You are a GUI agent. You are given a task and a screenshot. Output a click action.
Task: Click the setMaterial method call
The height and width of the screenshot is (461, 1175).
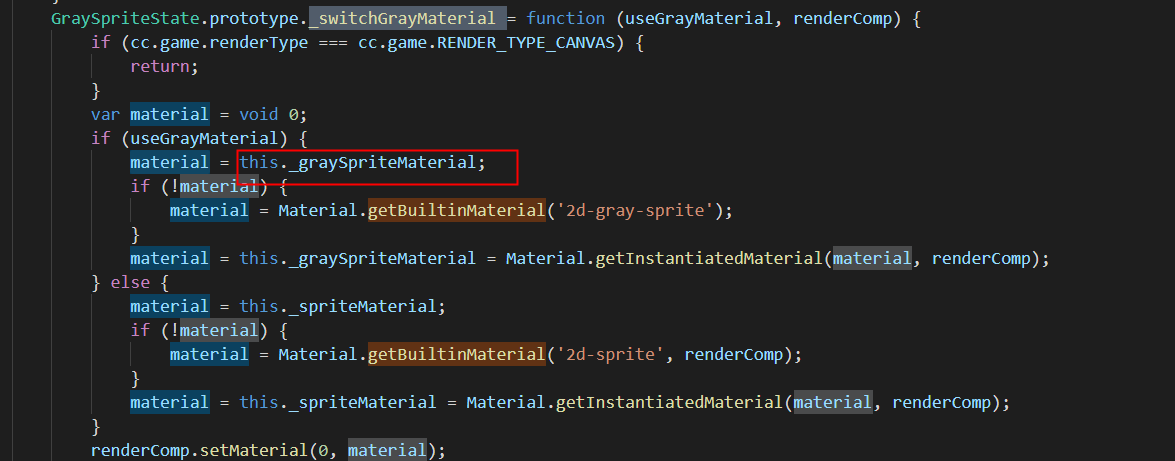pos(267,450)
